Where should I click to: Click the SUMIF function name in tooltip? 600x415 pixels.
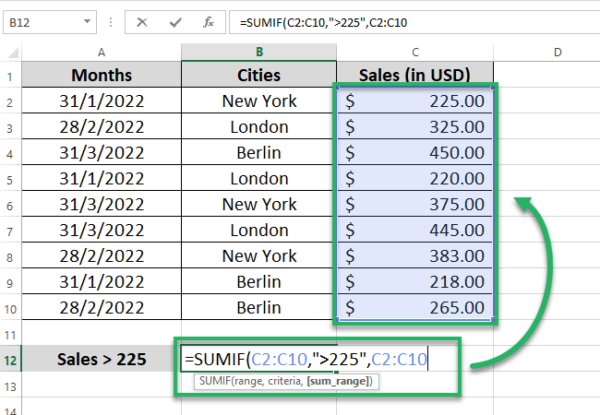(x=215, y=381)
